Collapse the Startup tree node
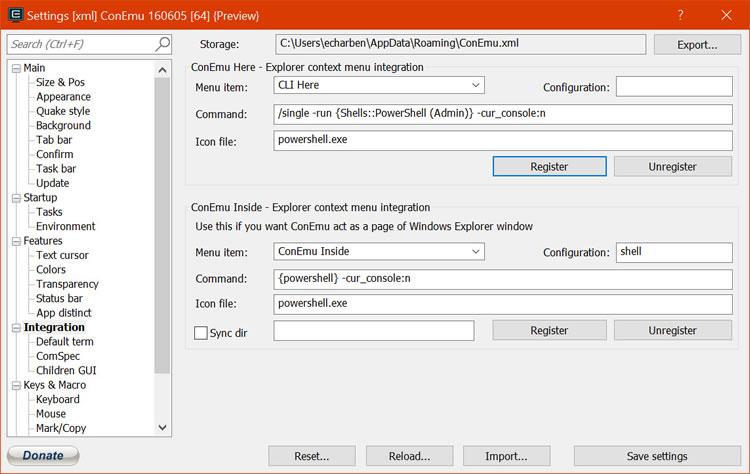This screenshot has height=474, width=750. pos(16,198)
